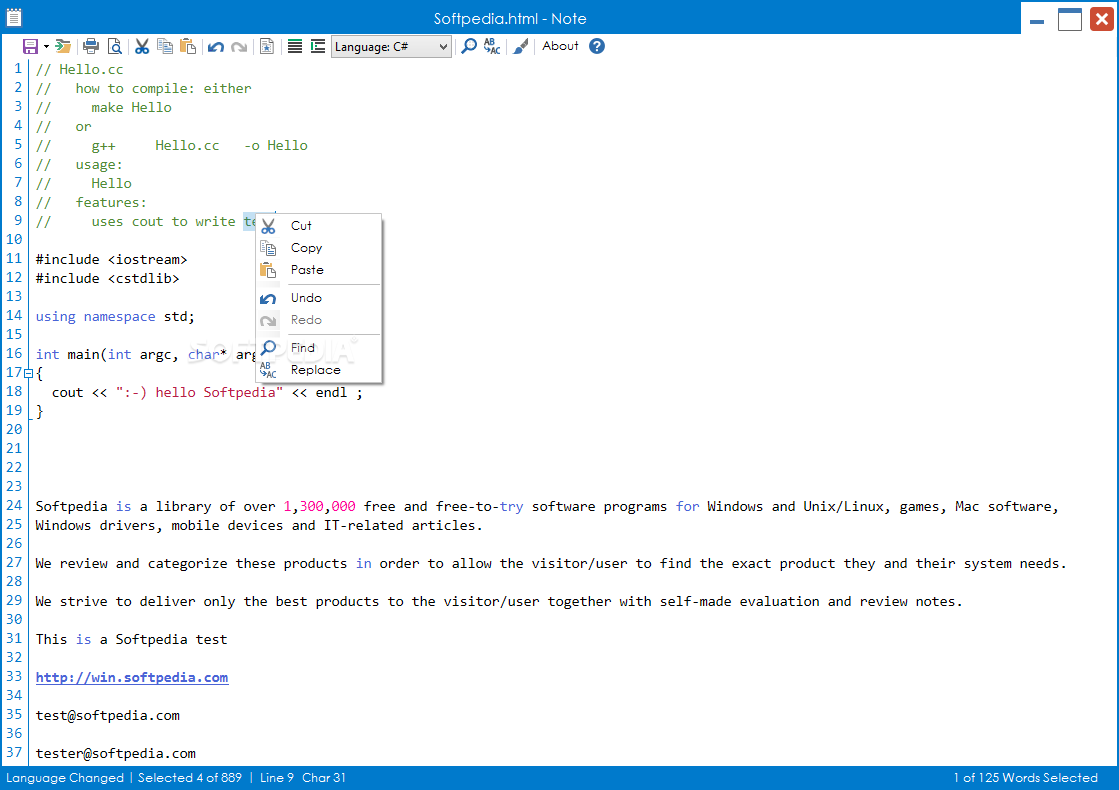Click the Paste clipboard icon in the toolbar
The height and width of the screenshot is (790, 1119).
click(x=188, y=46)
